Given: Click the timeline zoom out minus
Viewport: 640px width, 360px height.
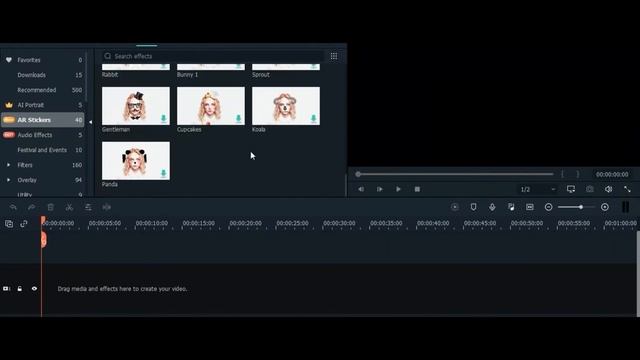Looking at the screenshot, I should tap(549, 207).
